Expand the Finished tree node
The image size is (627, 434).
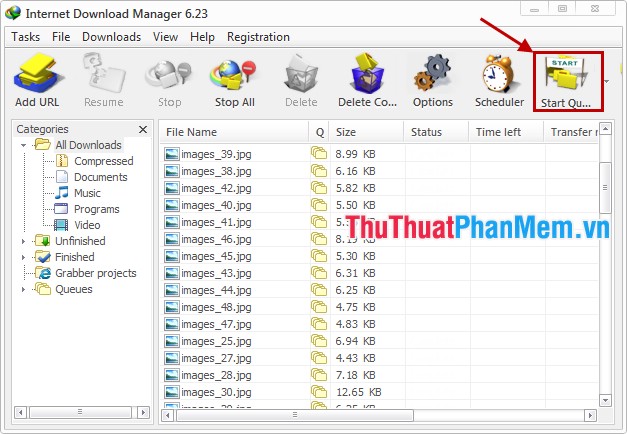[x=23, y=257]
